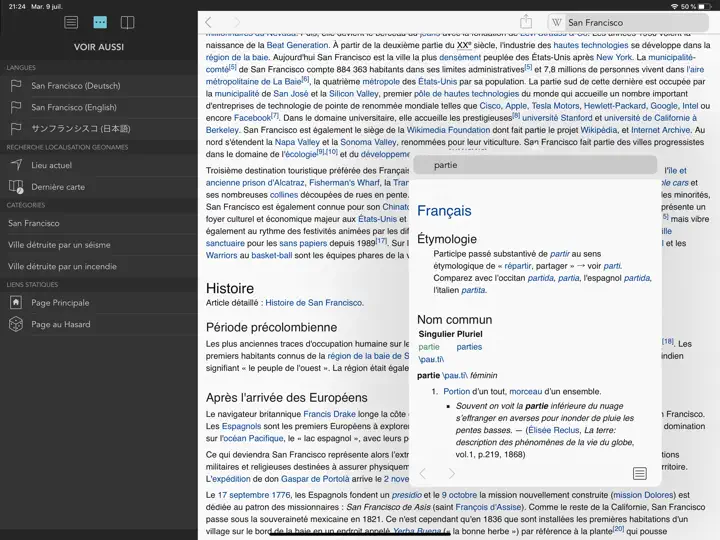Follow the 'morceau' definition link
Viewport: 720px width, 540px height.
point(526,392)
